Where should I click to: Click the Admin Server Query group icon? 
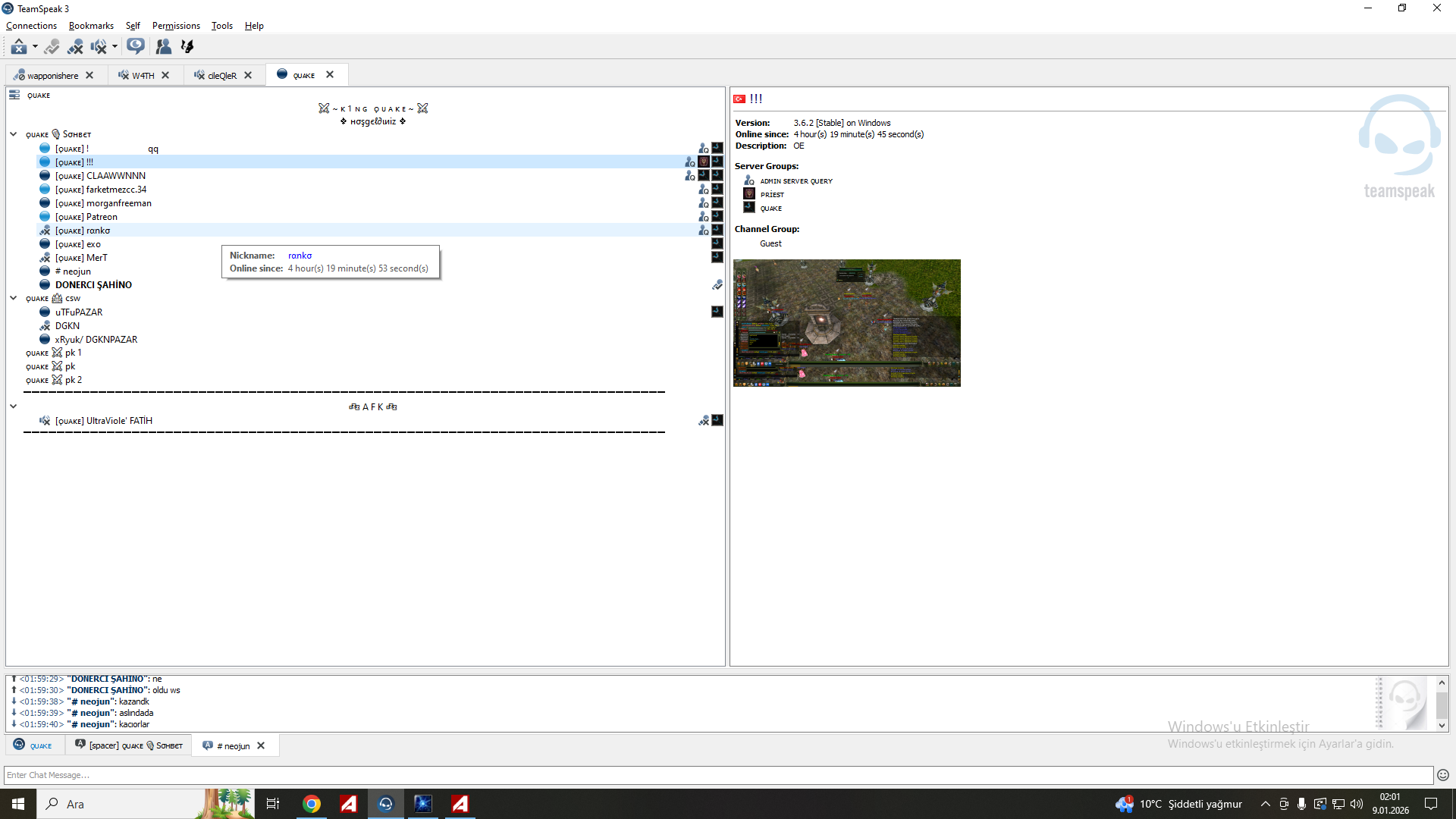[x=749, y=180]
